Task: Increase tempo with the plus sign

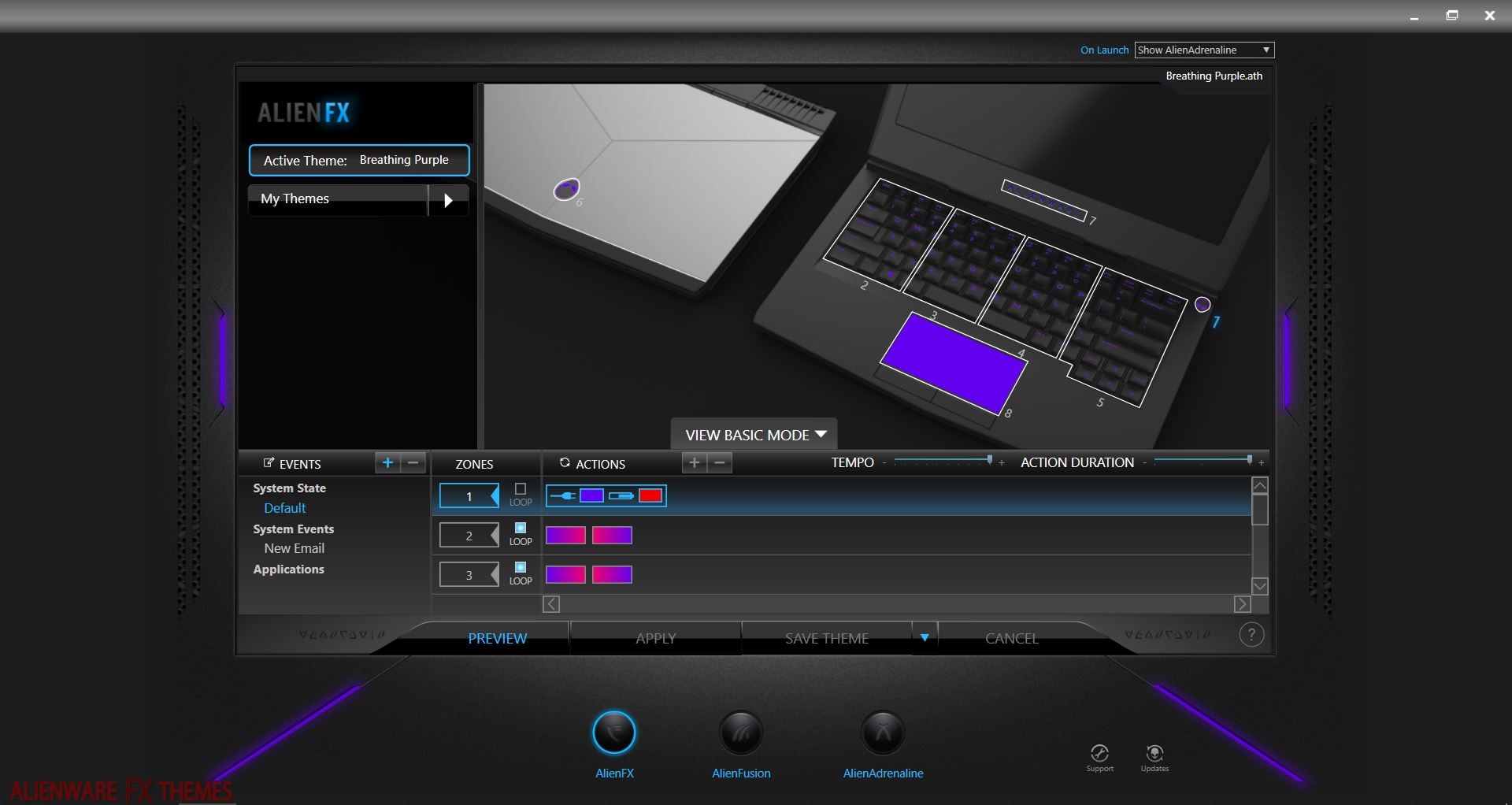Action: coord(1002,463)
